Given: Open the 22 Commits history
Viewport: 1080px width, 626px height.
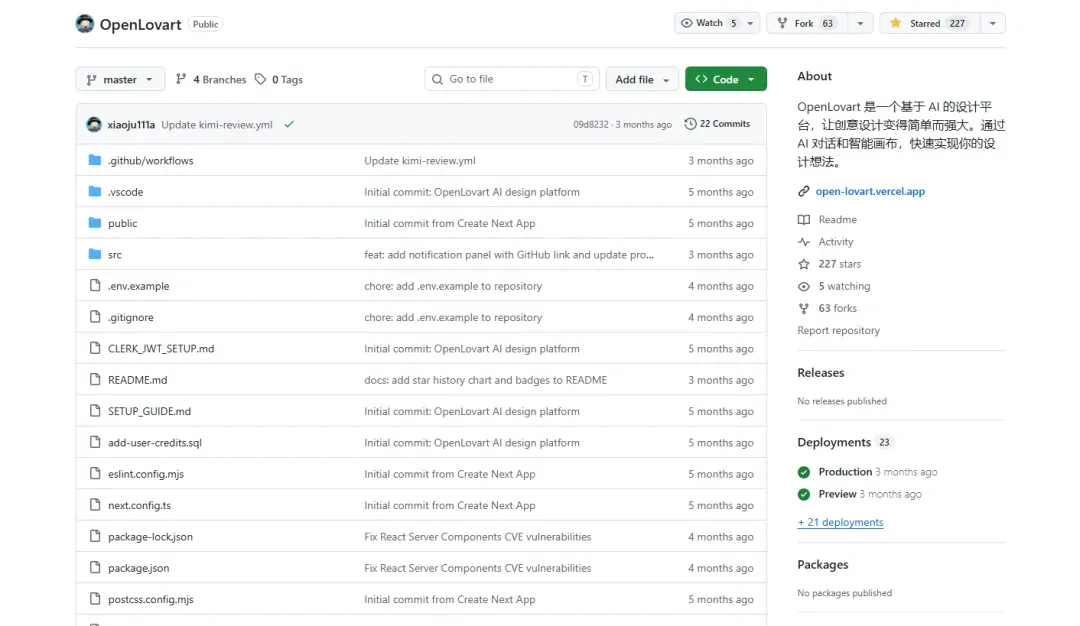Looking at the screenshot, I should coord(717,124).
